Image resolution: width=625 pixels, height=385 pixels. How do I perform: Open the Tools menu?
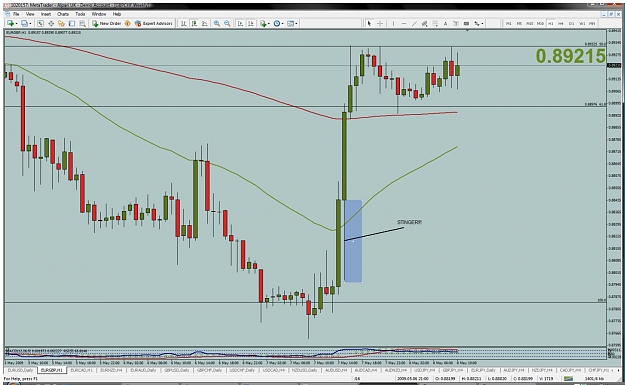click(x=80, y=14)
